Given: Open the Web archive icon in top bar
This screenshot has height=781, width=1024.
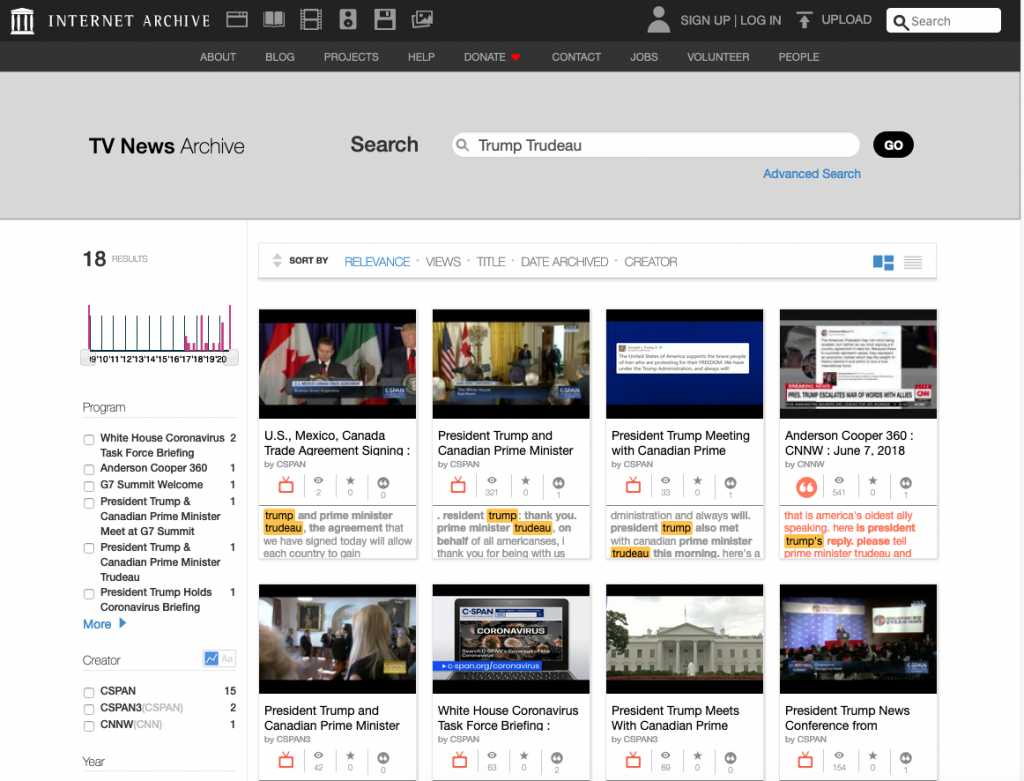Looking at the screenshot, I should coord(236,20).
